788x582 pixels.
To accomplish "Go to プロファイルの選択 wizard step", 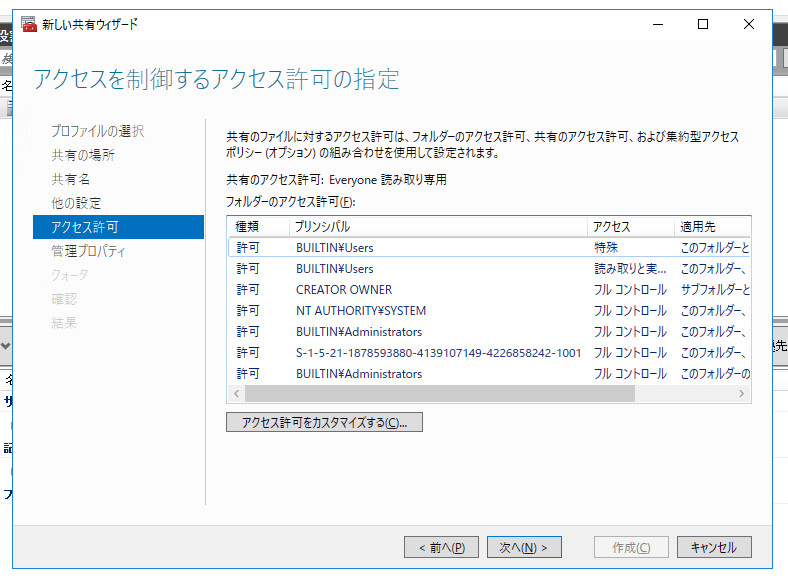I will (x=98, y=131).
